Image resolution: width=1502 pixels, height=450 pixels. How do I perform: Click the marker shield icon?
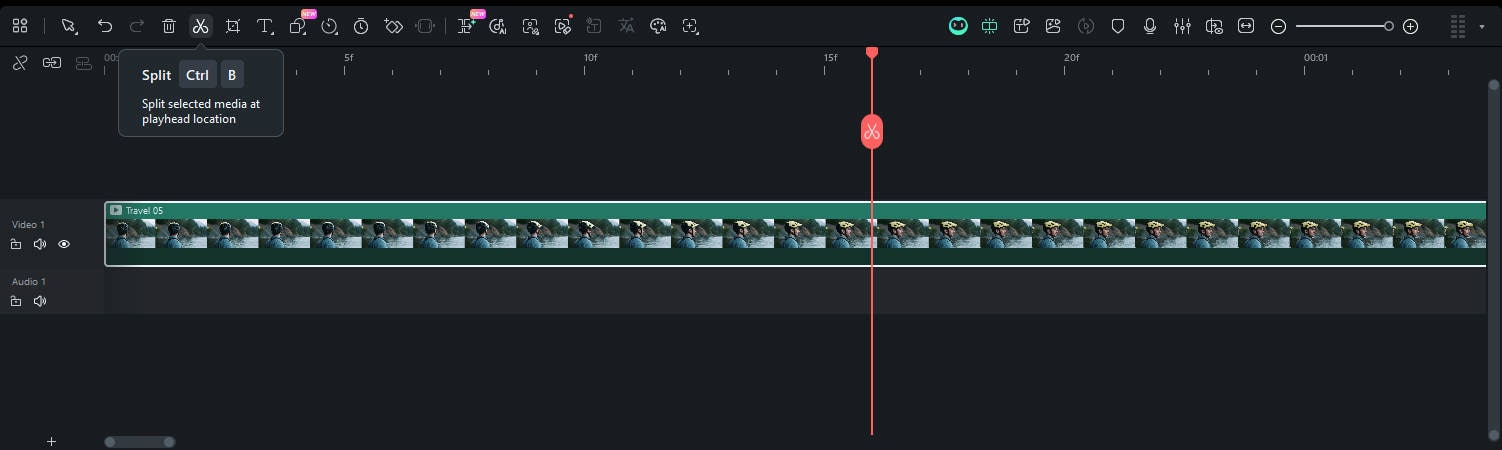(x=1118, y=27)
